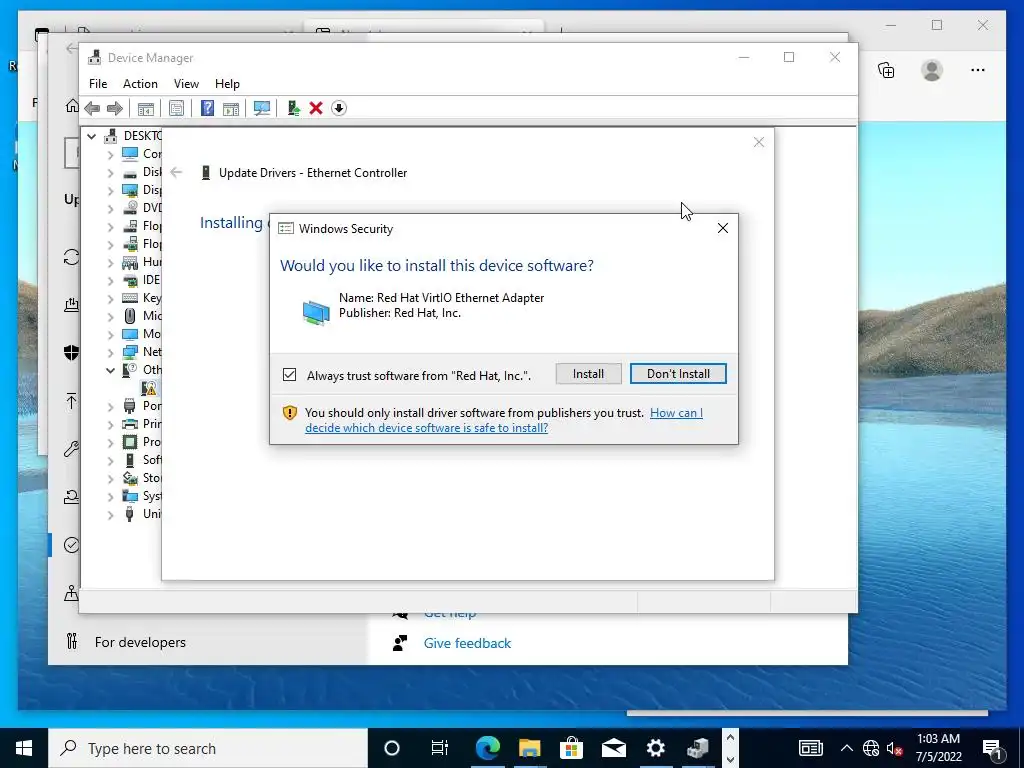Open the View menu in Device Manager
The width and height of the screenshot is (1024, 768).
[186, 84]
